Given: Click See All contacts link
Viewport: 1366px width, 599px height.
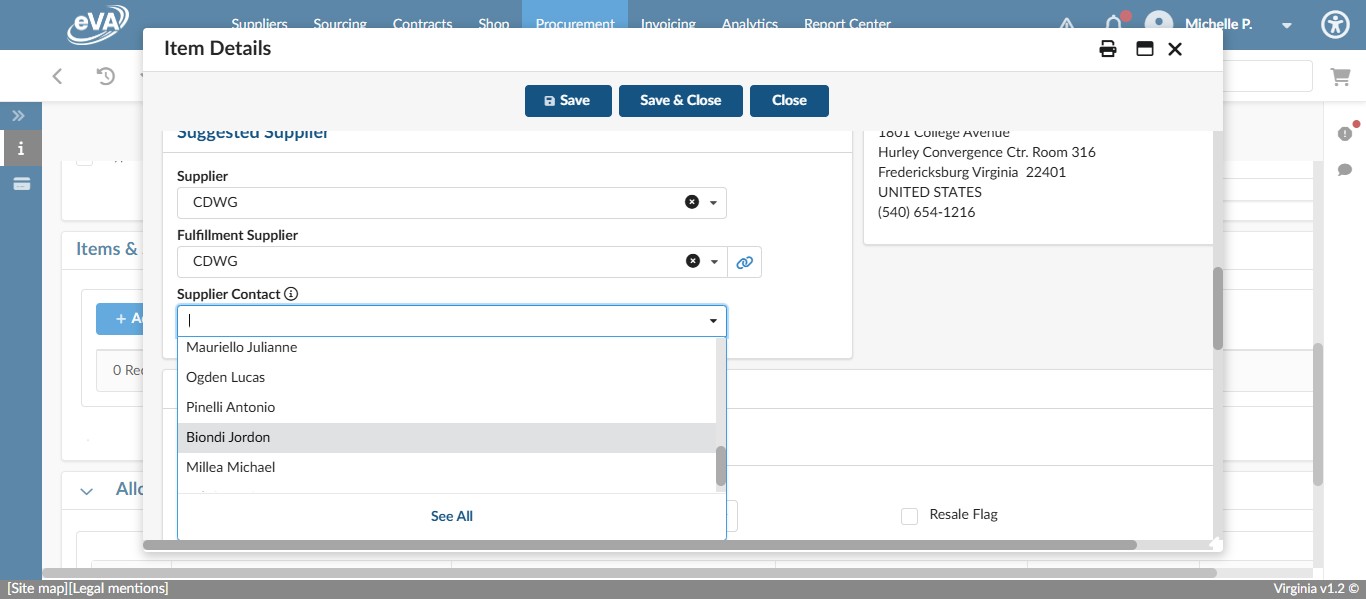Looking at the screenshot, I should (451, 516).
